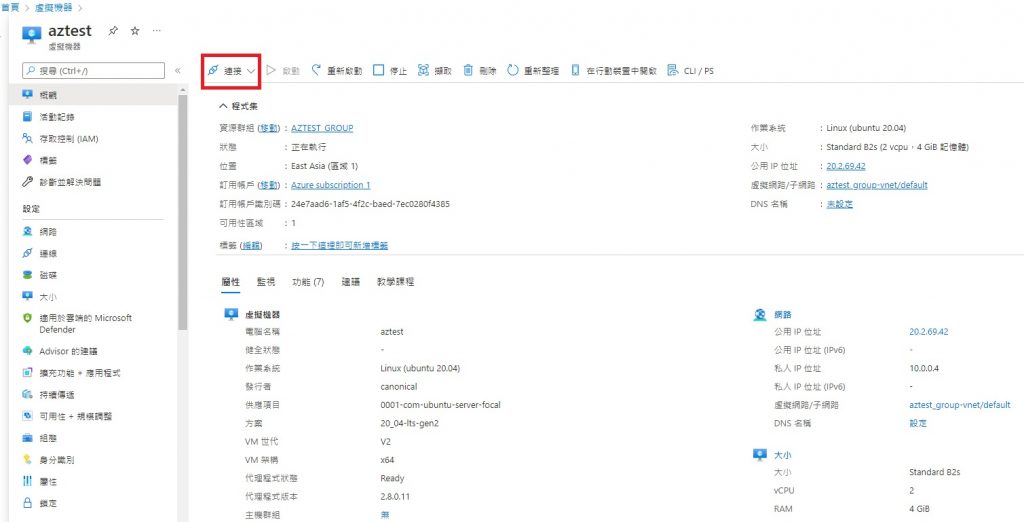Viewport: 1024px width, 522px height.
Task: Select the 屬性 tab above properties
Action: pos(231,282)
